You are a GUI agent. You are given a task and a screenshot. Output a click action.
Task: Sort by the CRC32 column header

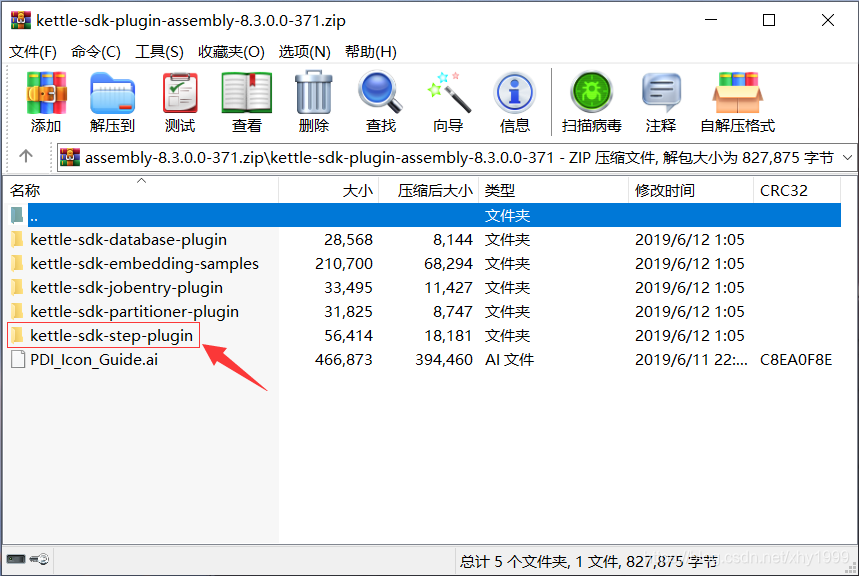(797, 190)
